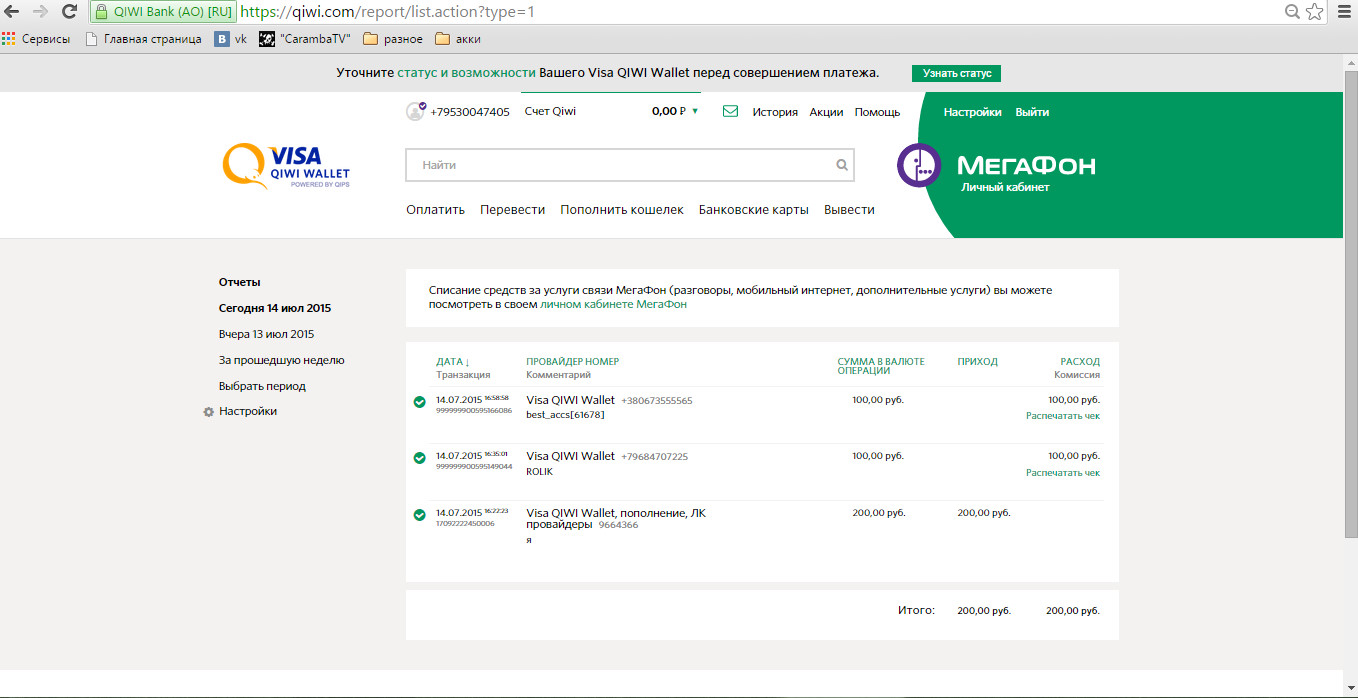Viewport: 1358px width, 698px height.
Task: Click the Найти search input field
Action: [620, 165]
